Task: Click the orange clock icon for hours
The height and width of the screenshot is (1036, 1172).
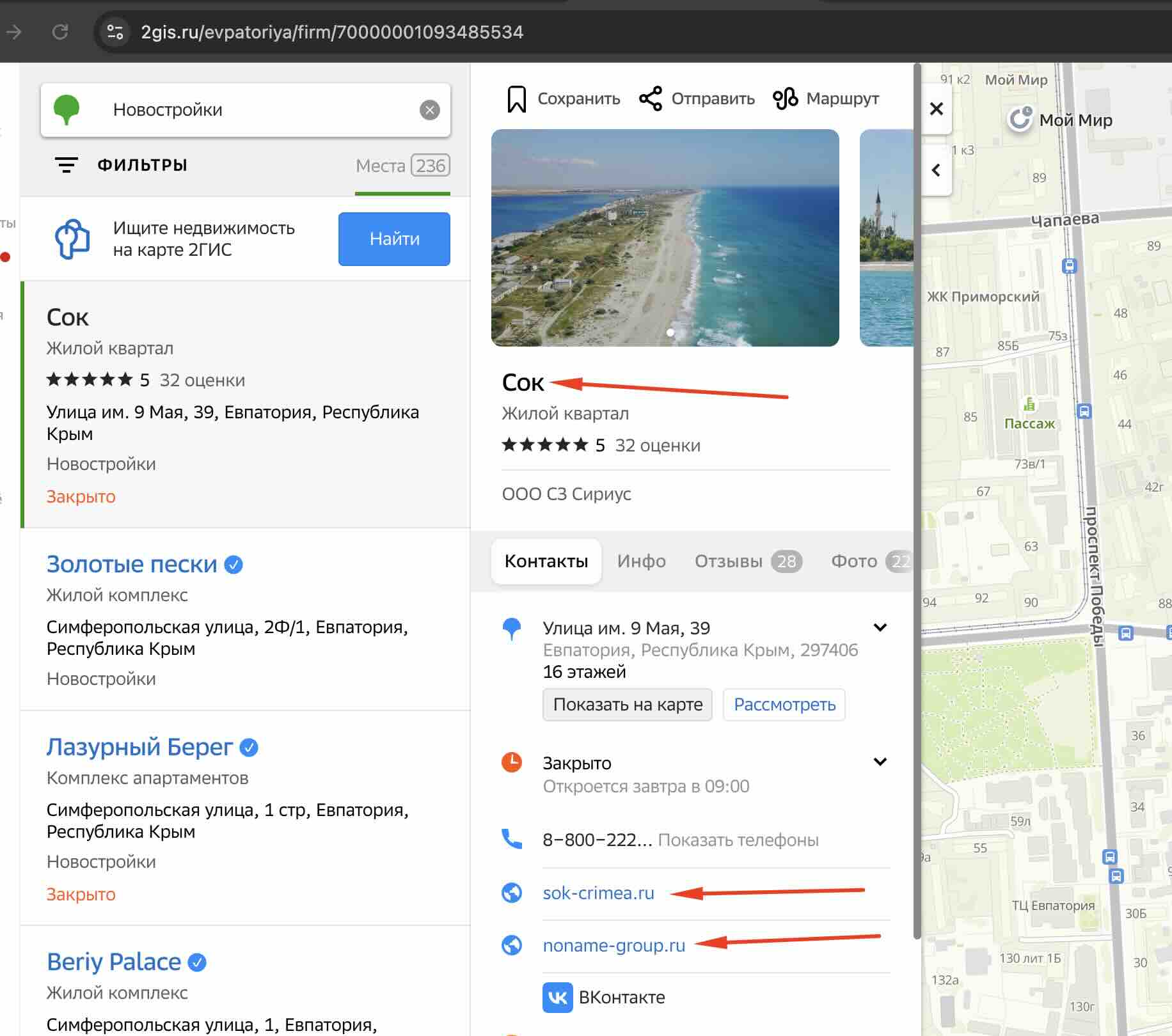Action: tap(512, 762)
